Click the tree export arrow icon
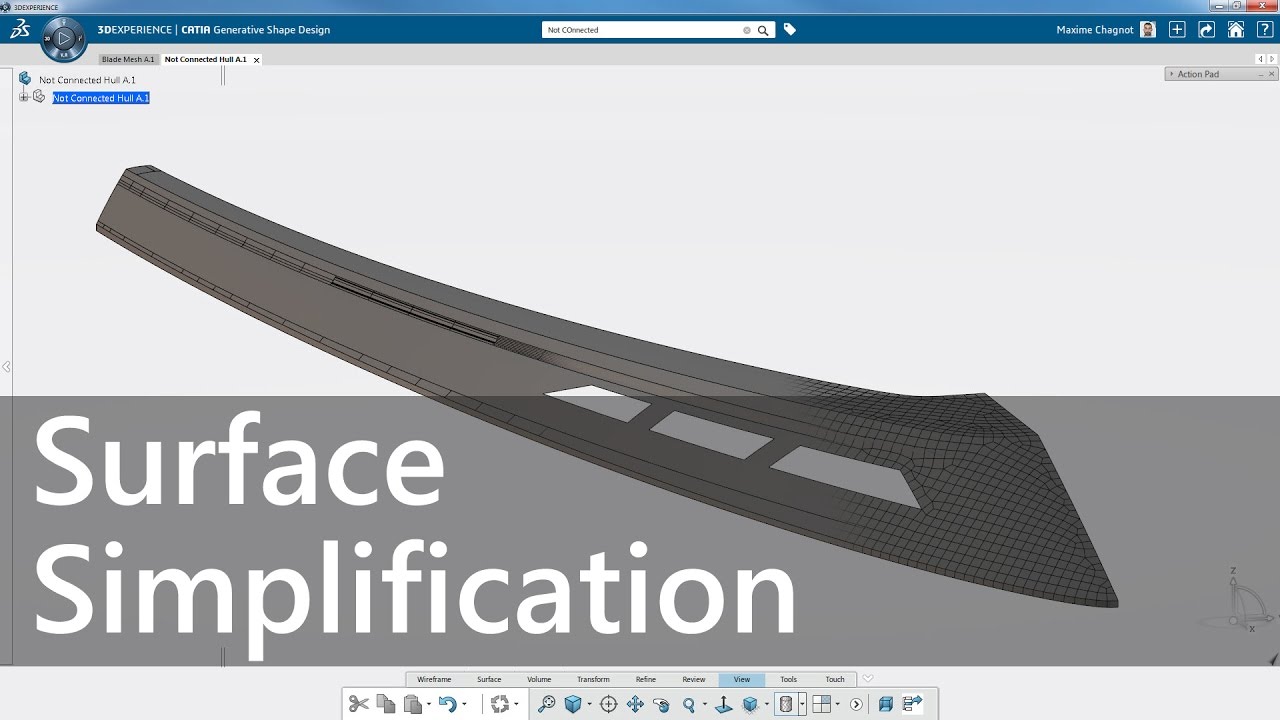Image resolution: width=1280 pixels, height=720 pixels. [912, 704]
